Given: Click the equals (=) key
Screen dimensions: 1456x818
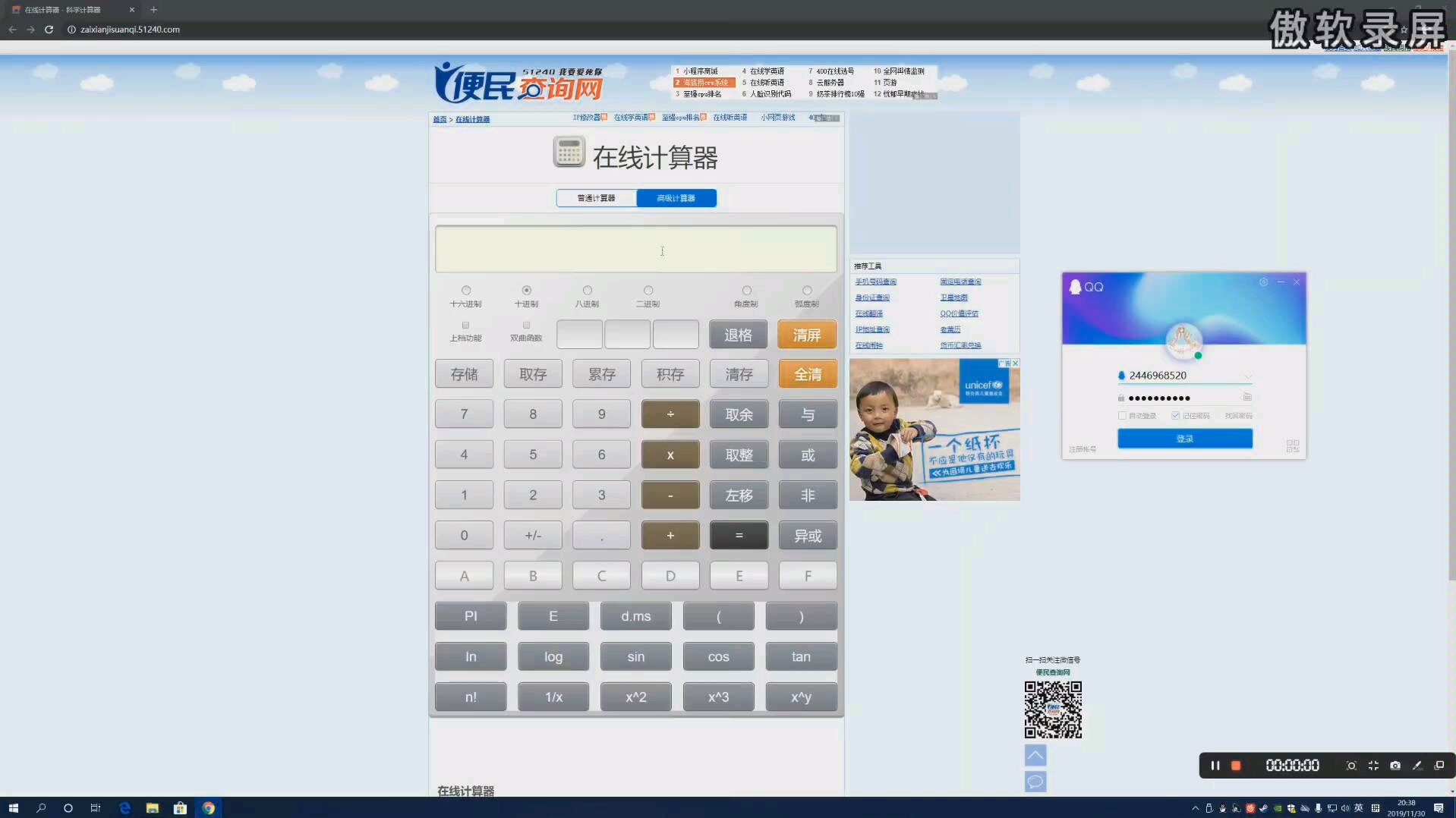Looking at the screenshot, I should pyautogui.click(x=739, y=536).
